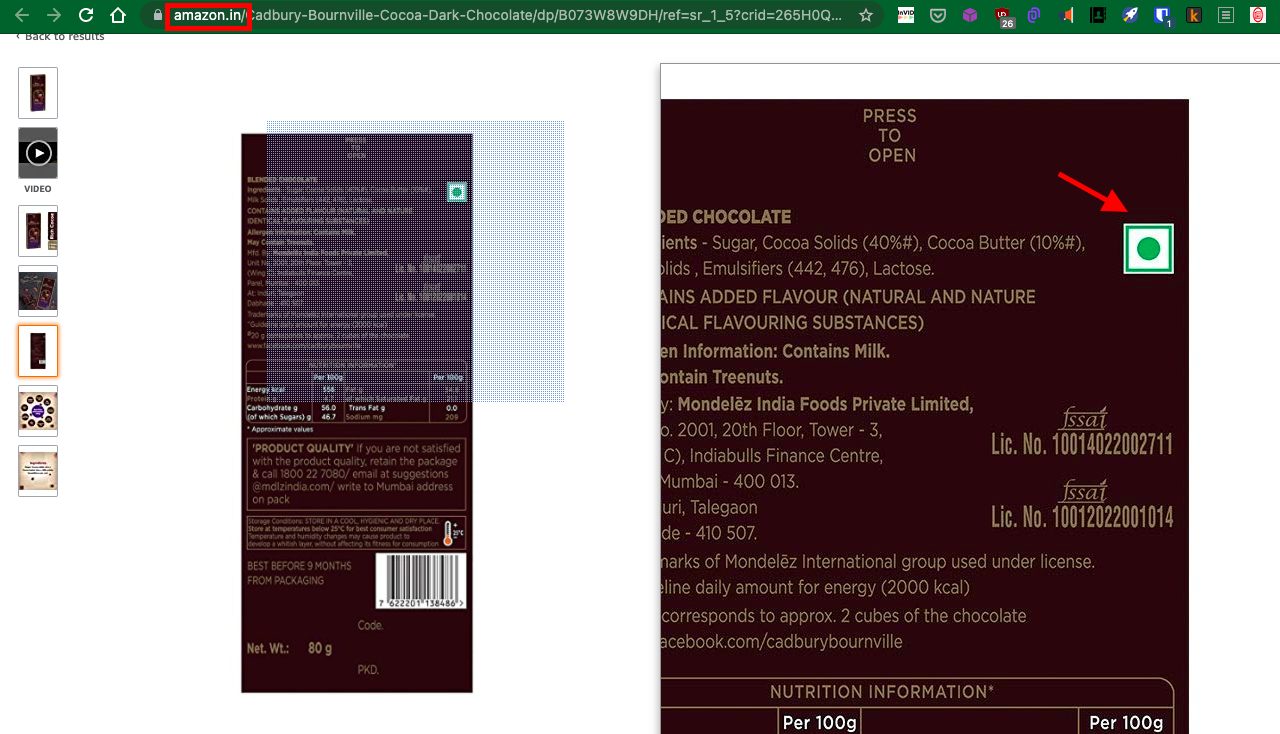Open the InVID extension
The height and width of the screenshot is (734, 1280).
[x=906, y=15]
